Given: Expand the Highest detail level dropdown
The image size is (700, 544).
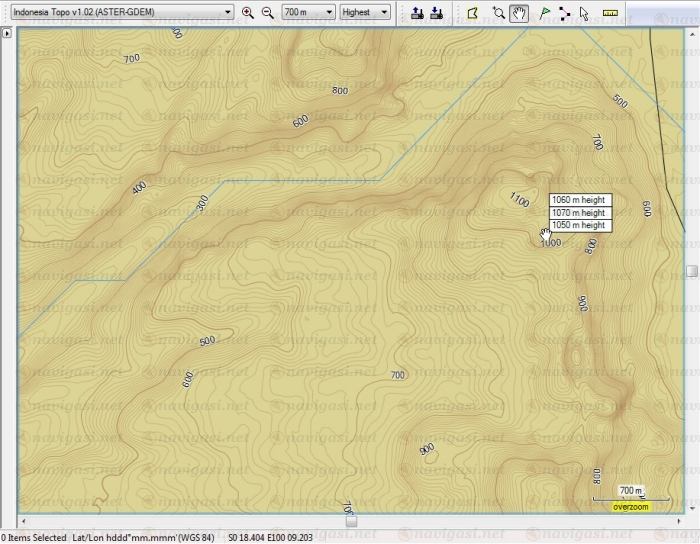Looking at the screenshot, I should coord(366,13).
